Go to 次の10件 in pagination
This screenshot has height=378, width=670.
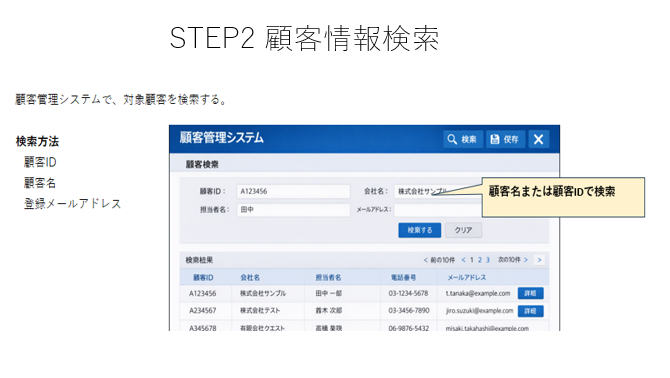(513, 260)
